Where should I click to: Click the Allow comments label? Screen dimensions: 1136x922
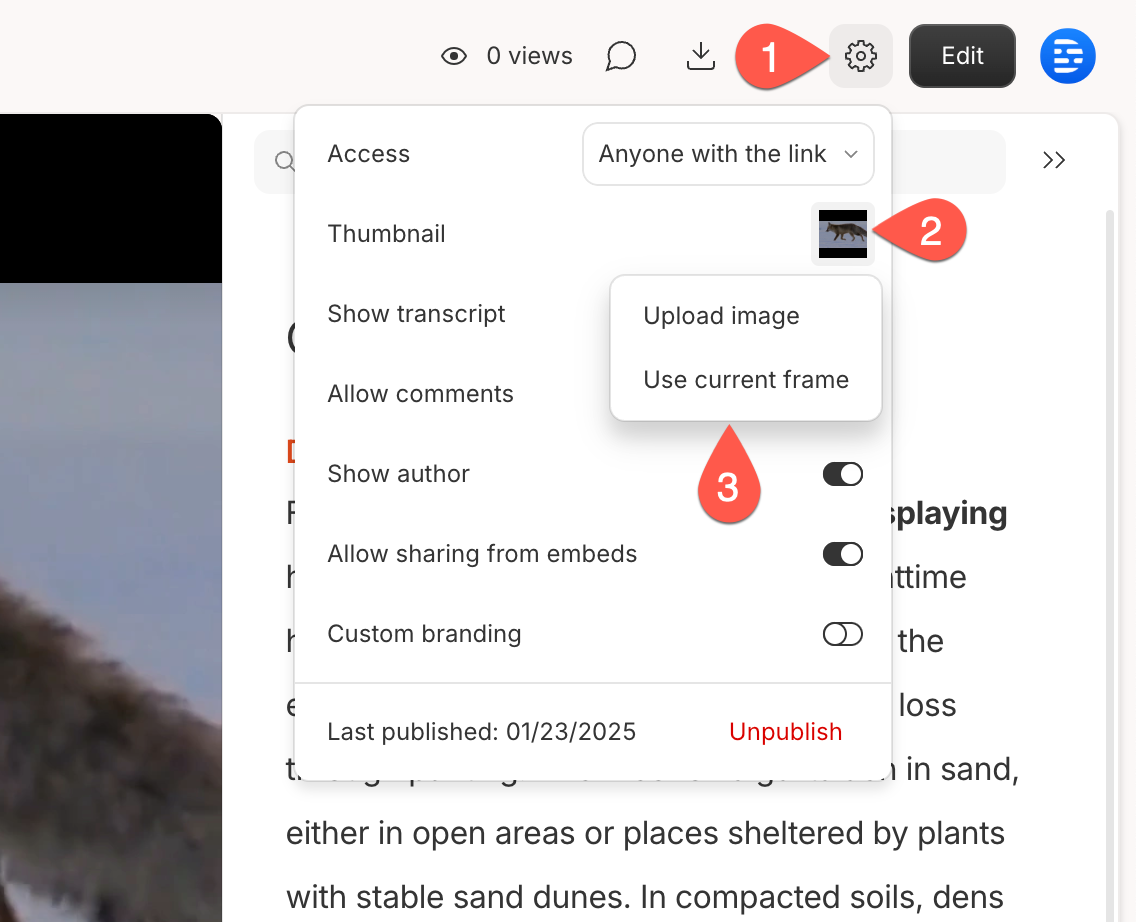pyautogui.click(x=420, y=394)
